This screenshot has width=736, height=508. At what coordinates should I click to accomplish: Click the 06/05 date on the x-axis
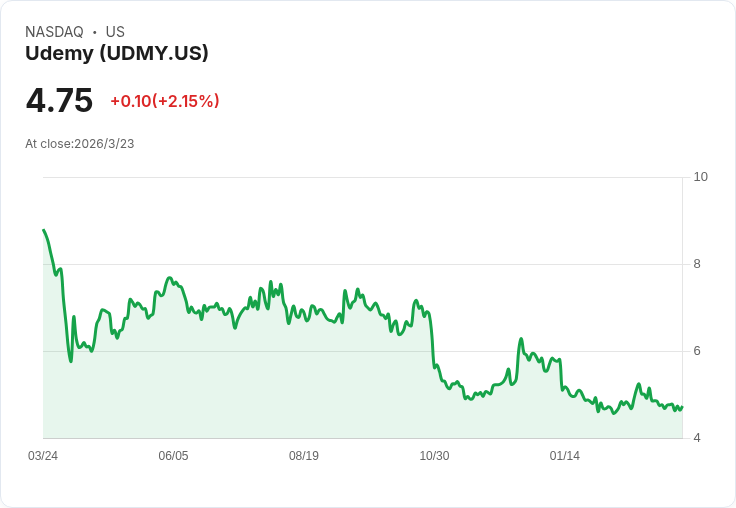point(173,456)
